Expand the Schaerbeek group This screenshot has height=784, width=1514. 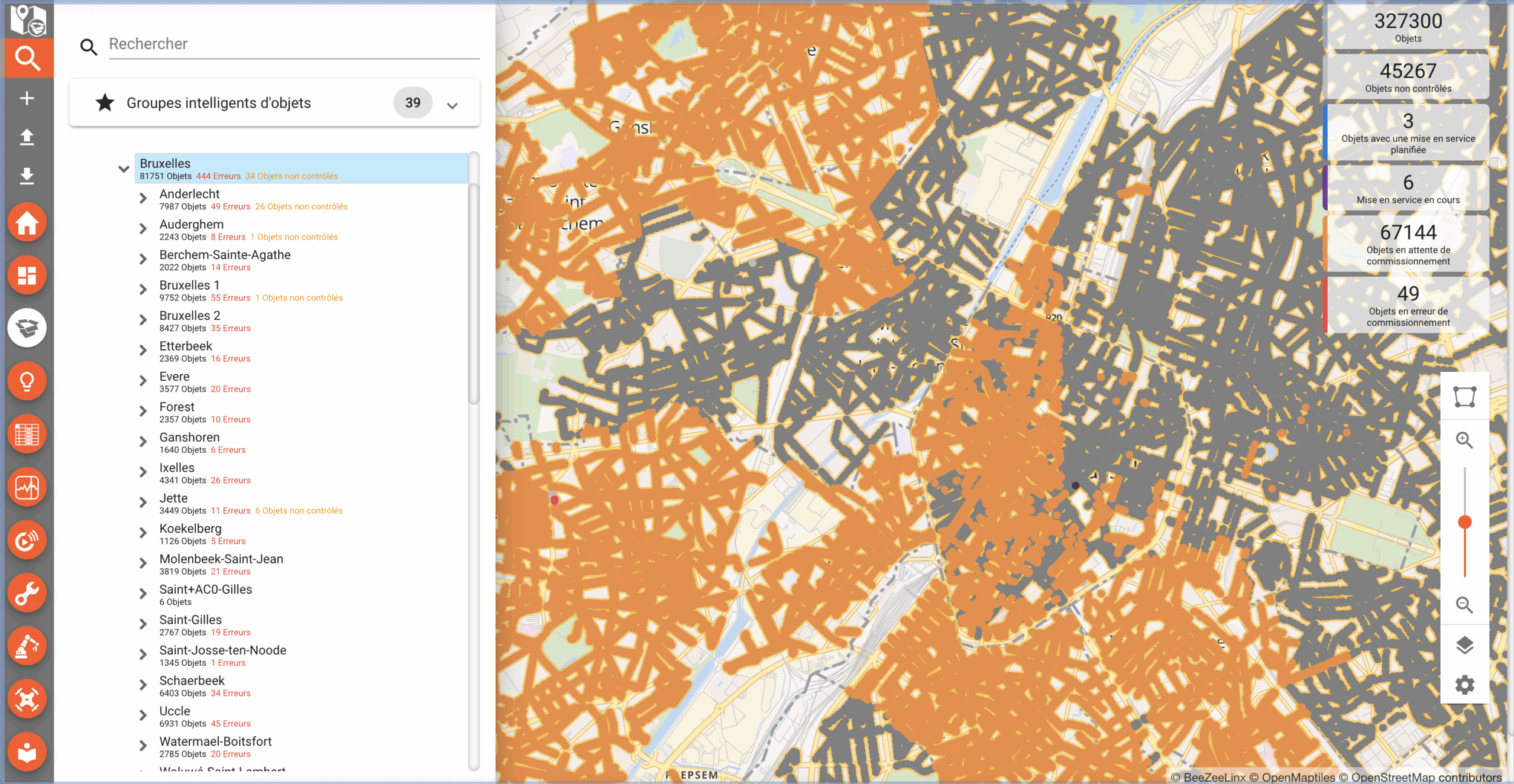coord(143,685)
